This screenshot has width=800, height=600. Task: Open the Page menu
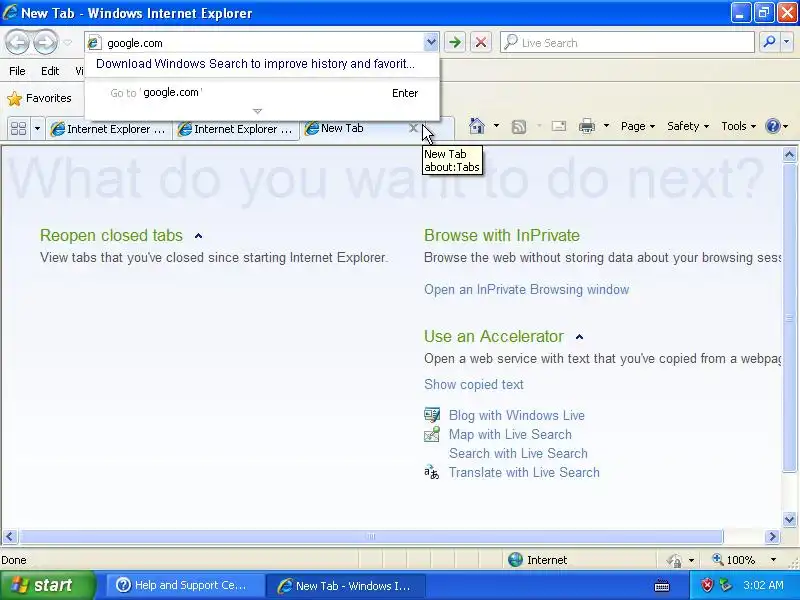(x=638, y=126)
